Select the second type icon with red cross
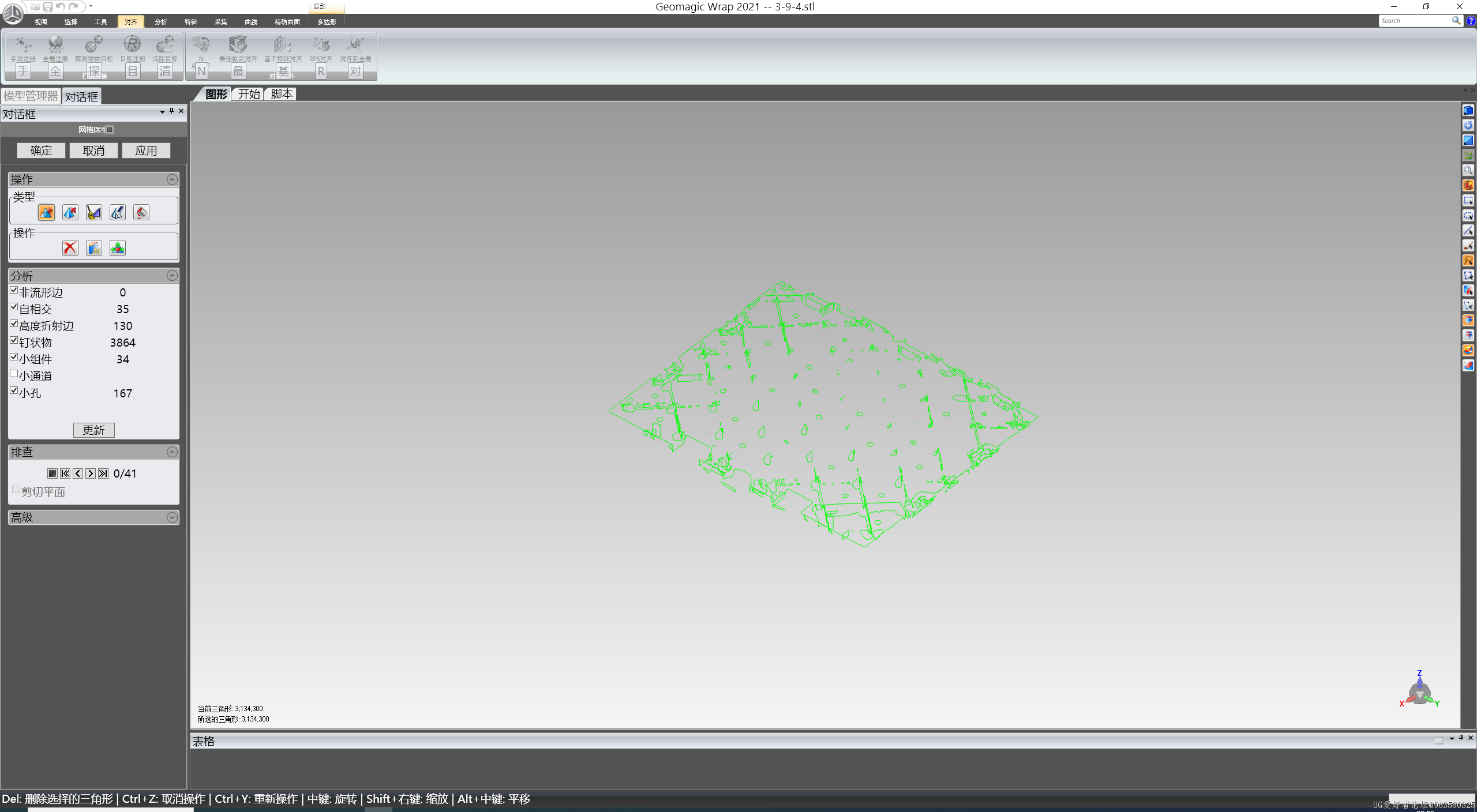This screenshot has height=812, width=1477. (x=70, y=212)
